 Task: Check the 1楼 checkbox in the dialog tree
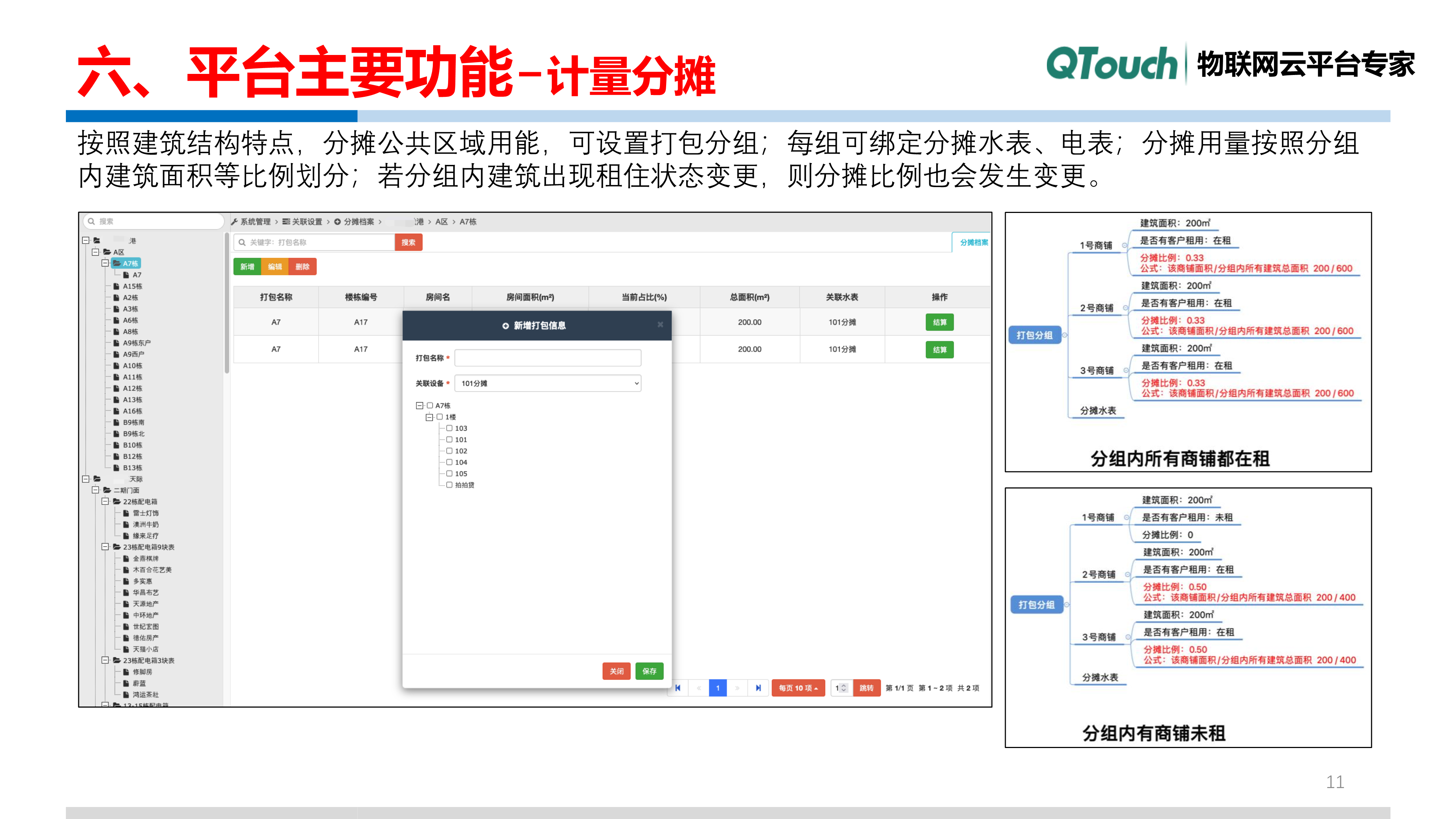(x=439, y=416)
